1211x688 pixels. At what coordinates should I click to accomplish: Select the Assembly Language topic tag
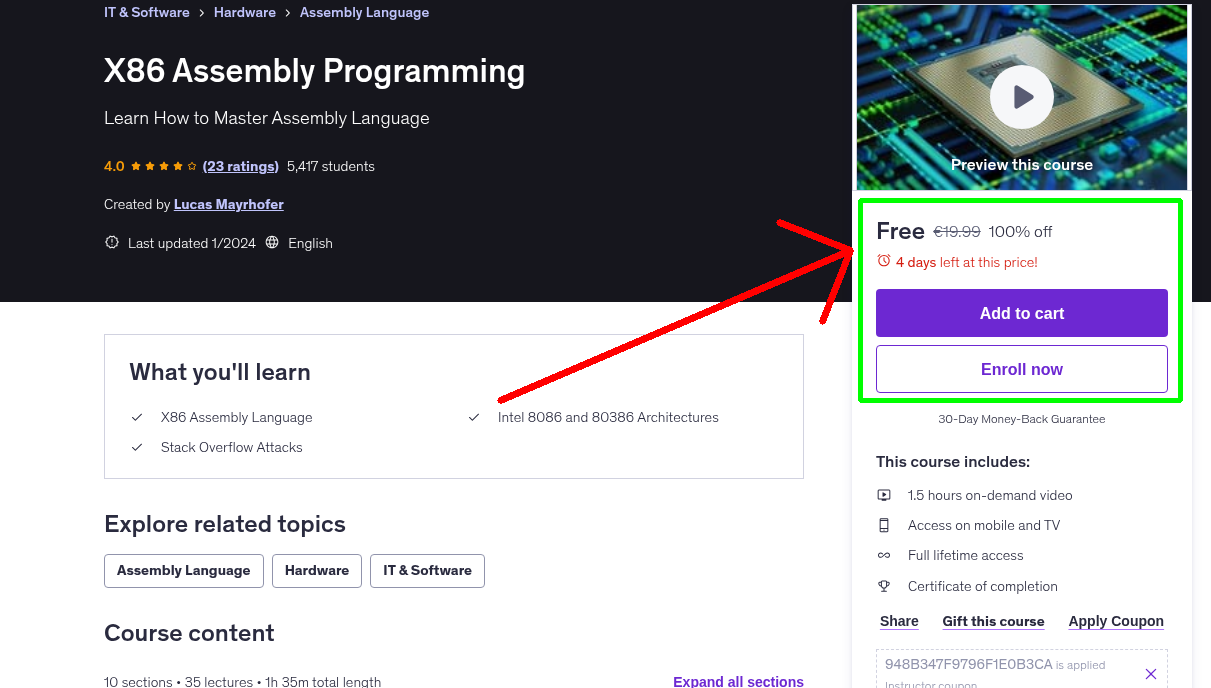(x=184, y=571)
